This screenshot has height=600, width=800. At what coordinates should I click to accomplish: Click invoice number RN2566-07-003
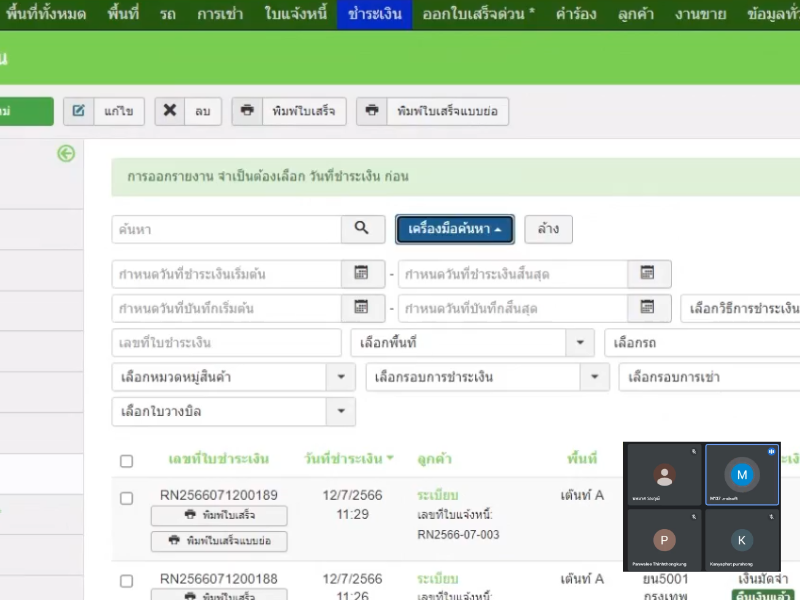(458, 534)
